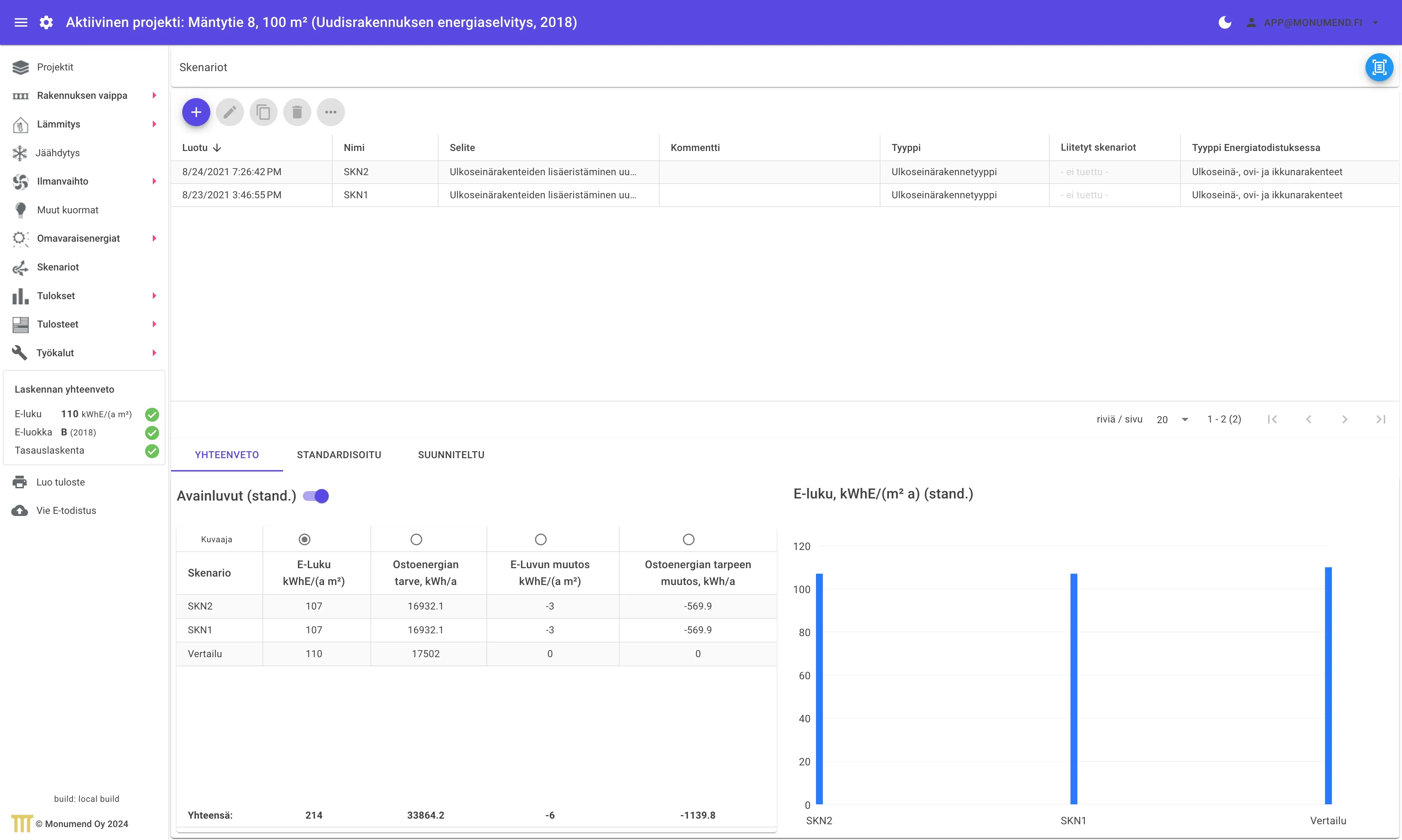Expand the Ilmanvaihto submenu arrow

pyautogui.click(x=154, y=182)
